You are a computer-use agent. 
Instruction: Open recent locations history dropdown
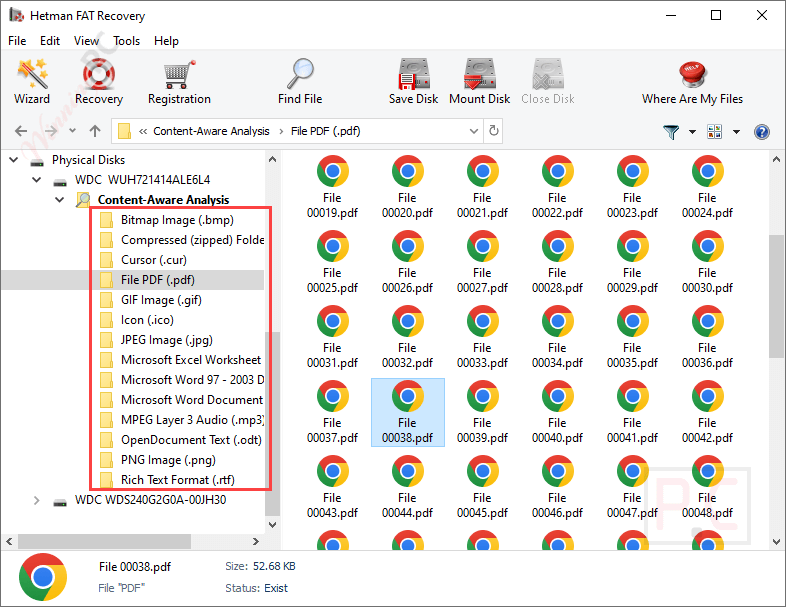pyautogui.click(x=72, y=131)
